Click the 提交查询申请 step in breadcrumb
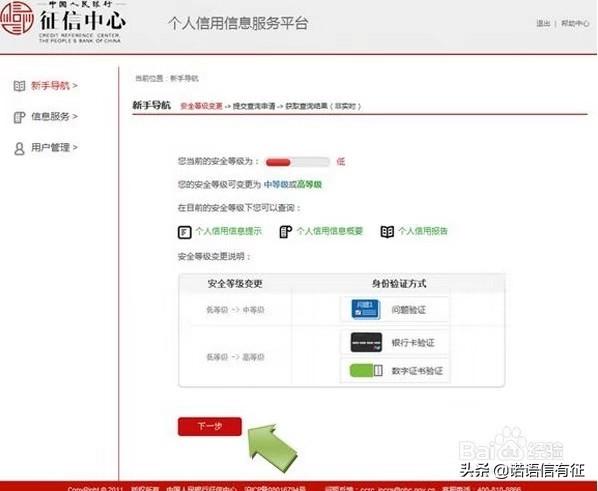The width and height of the screenshot is (598, 491). 254,106
